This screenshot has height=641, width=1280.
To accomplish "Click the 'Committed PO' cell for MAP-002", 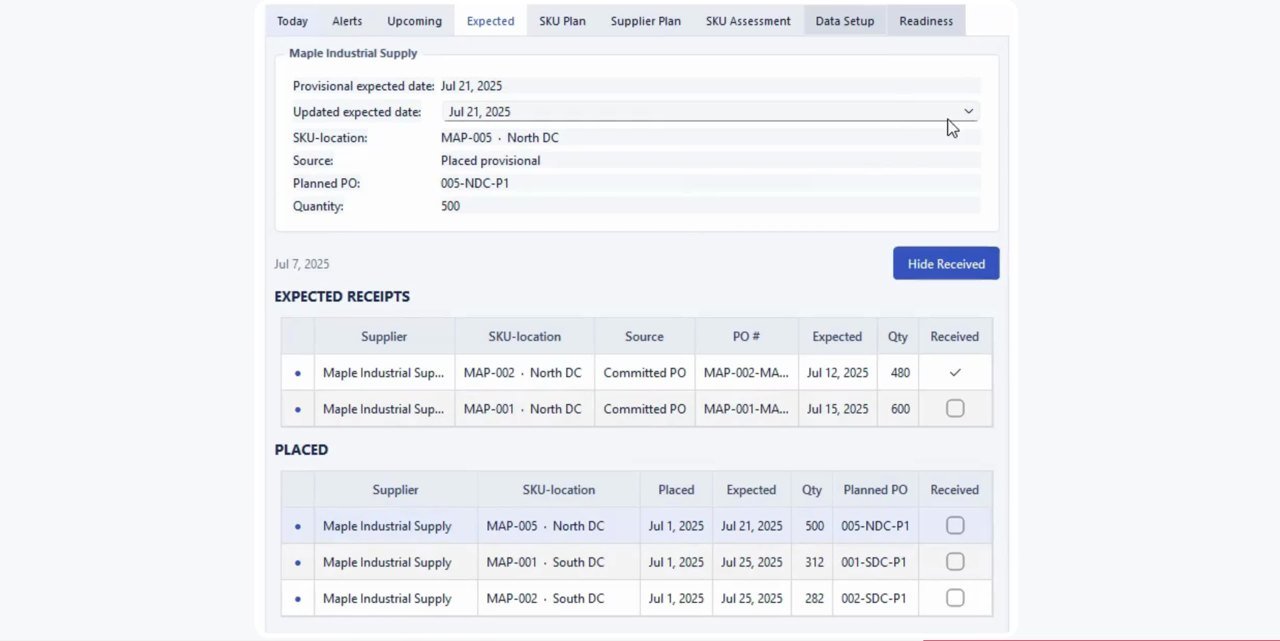I will (644, 373).
